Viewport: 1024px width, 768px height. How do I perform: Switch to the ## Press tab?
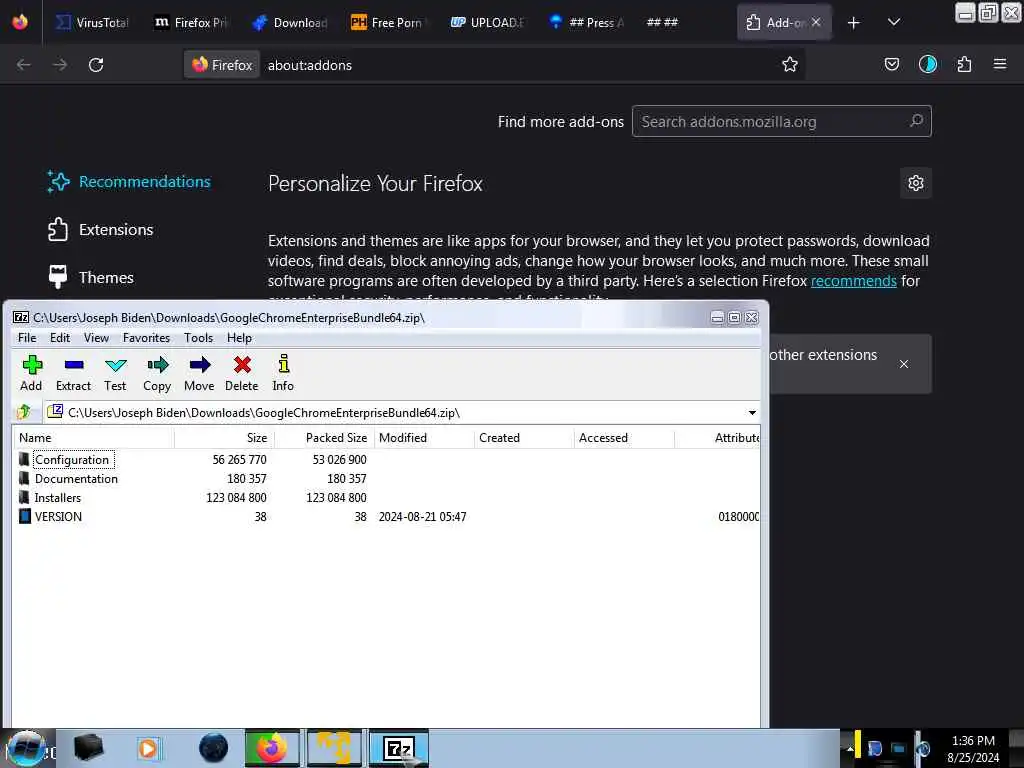click(x=586, y=23)
